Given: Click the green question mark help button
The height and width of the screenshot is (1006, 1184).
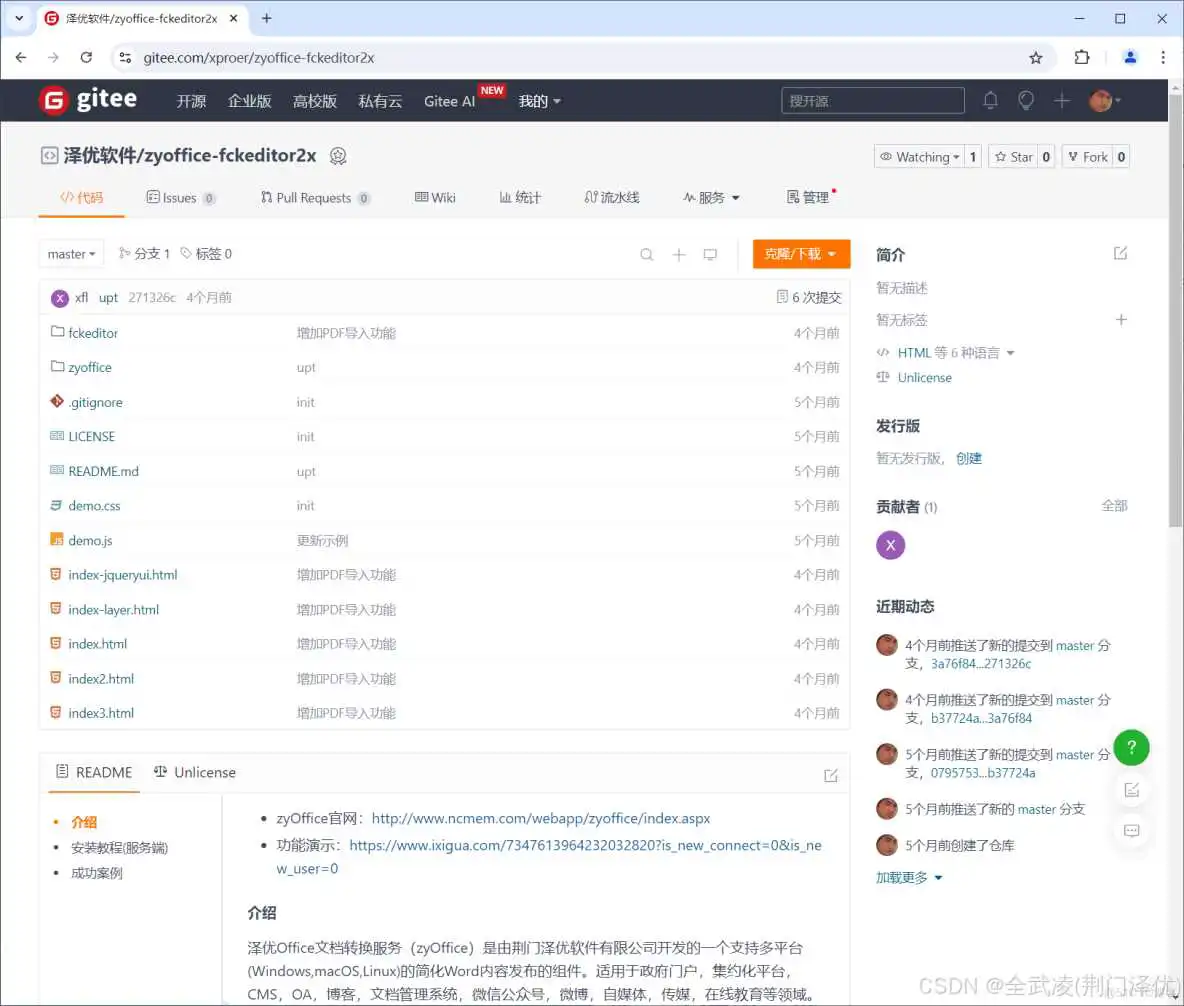Looking at the screenshot, I should tap(1131, 747).
